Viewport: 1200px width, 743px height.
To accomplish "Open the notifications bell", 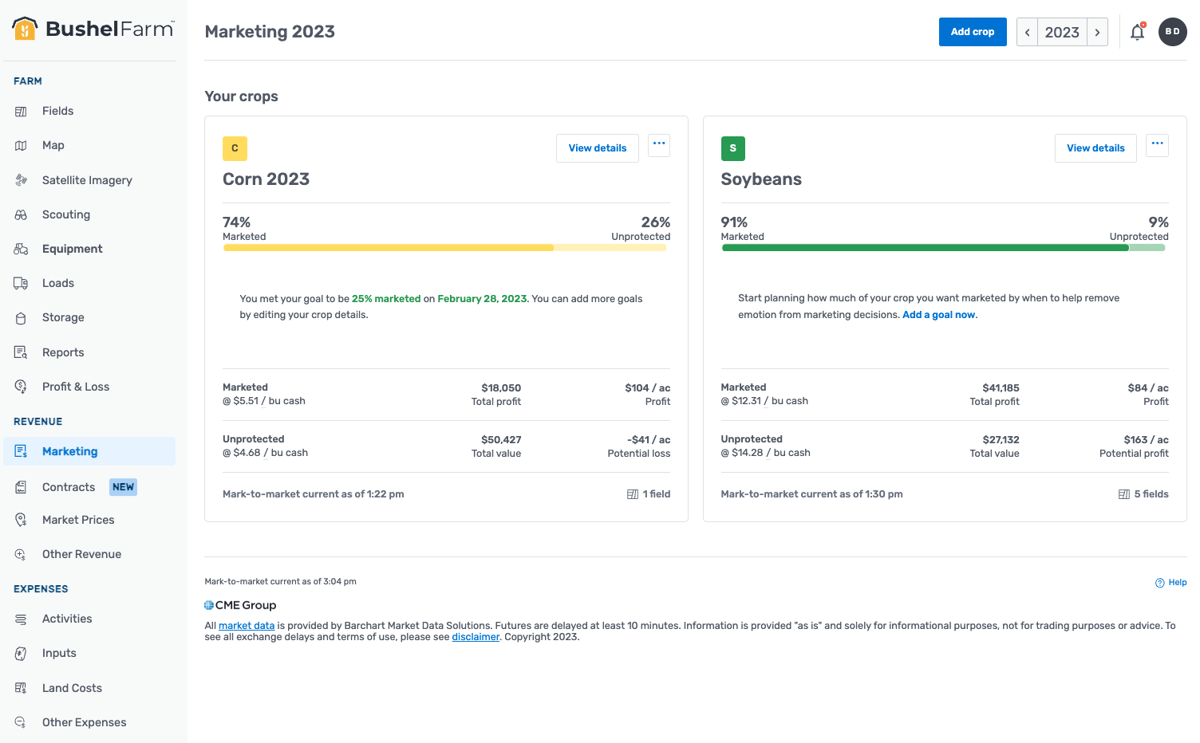I will (x=1137, y=31).
